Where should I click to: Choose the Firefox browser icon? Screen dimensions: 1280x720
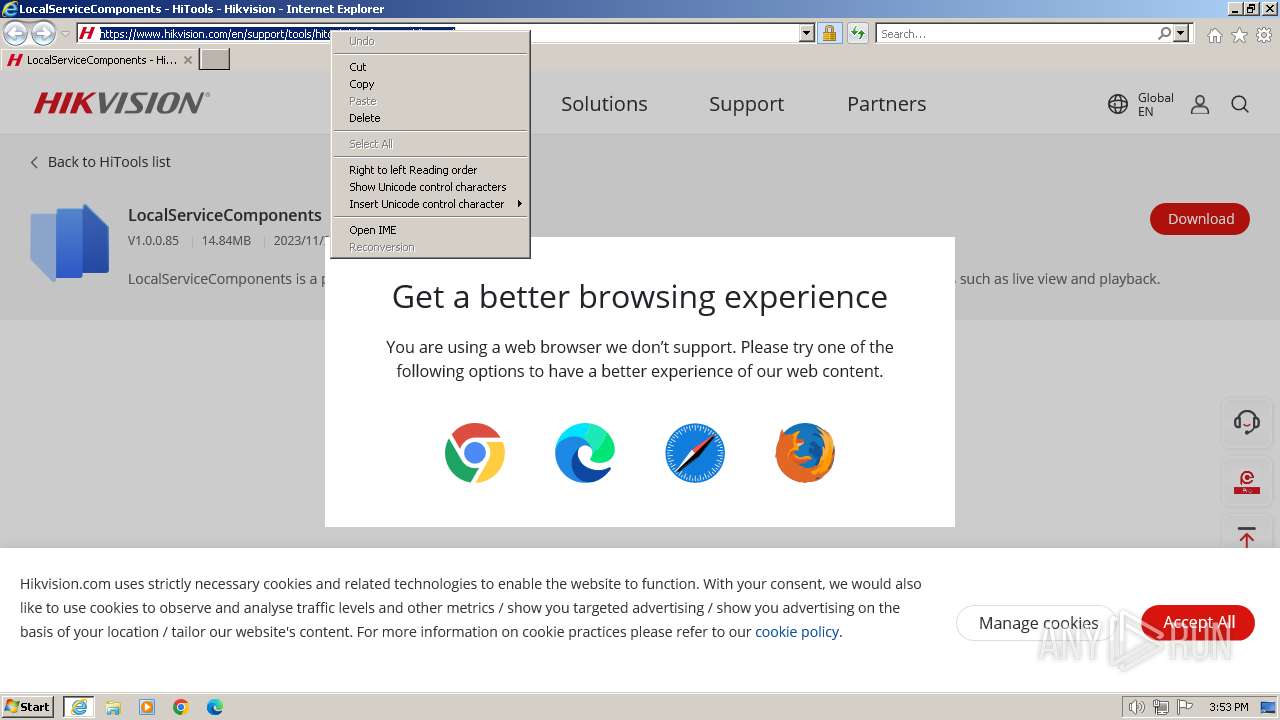click(805, 453)
